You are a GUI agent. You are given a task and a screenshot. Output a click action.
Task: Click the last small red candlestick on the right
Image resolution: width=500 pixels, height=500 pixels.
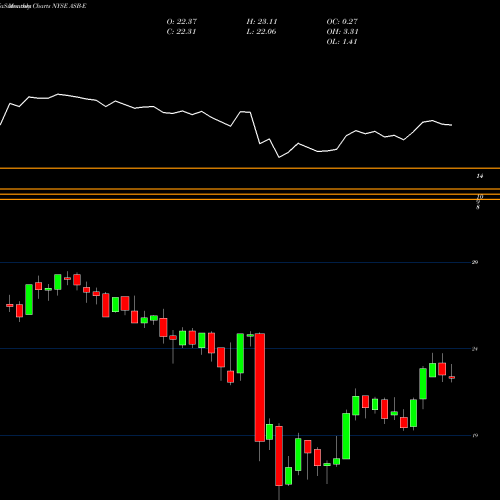click(452, 377)
